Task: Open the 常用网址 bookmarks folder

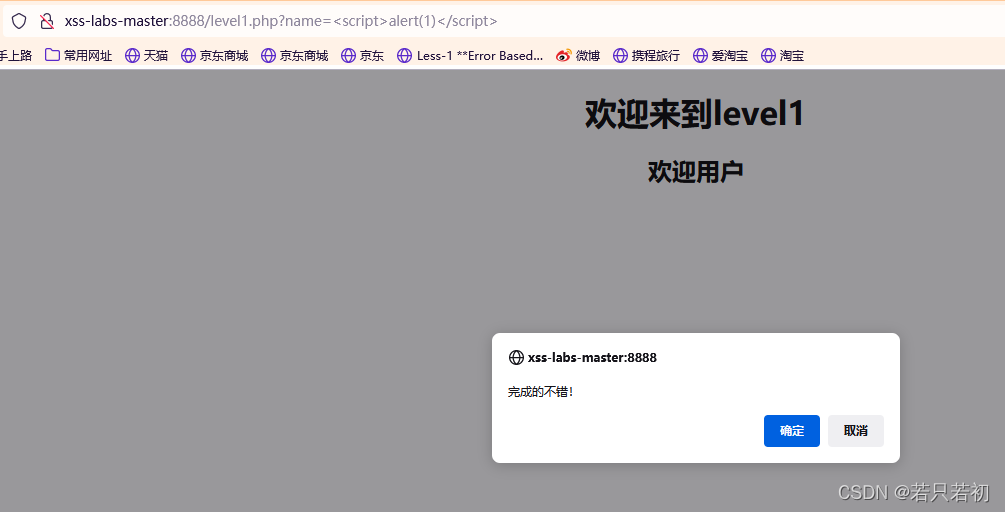Action: pos(78,56)
